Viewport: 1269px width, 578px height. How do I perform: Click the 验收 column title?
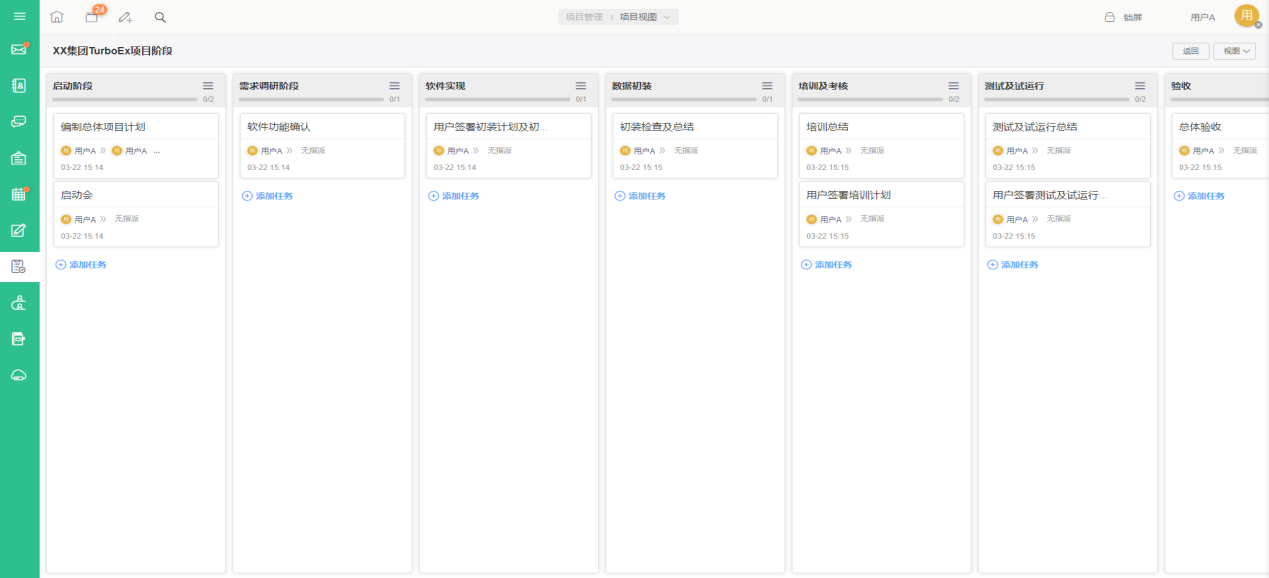[x=1181, y=86]
